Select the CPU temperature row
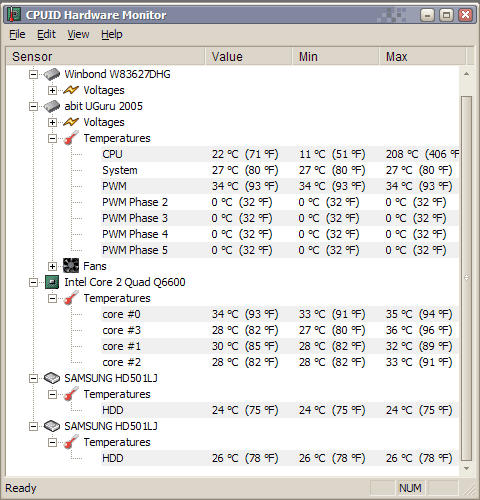480x500 pixels. click(280, 154)
